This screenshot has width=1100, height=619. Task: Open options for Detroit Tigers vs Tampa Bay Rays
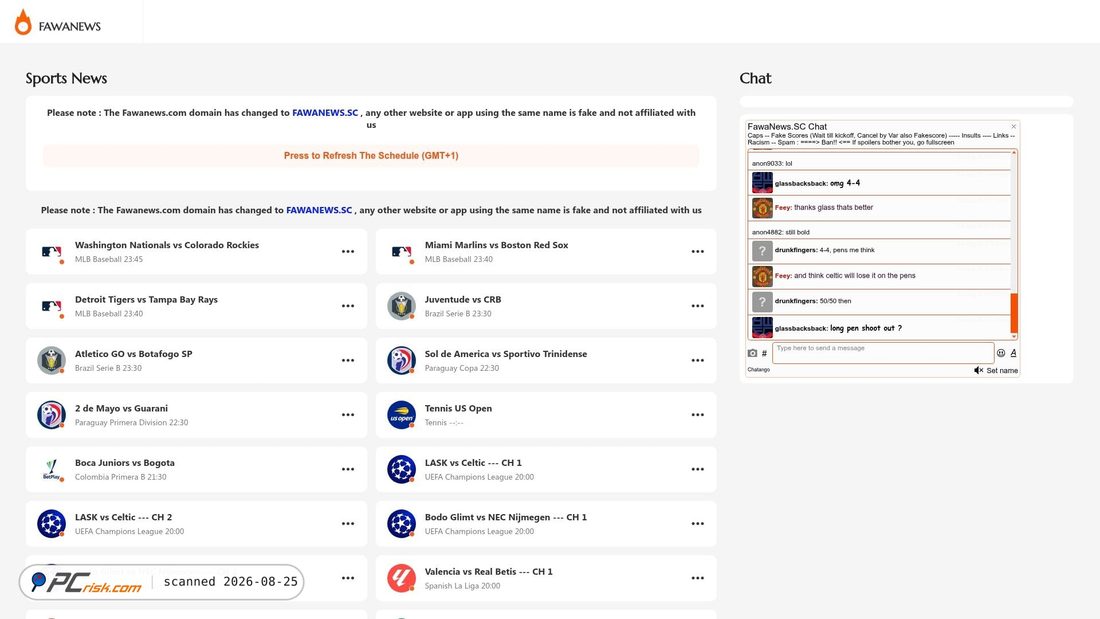pos(348,306)
